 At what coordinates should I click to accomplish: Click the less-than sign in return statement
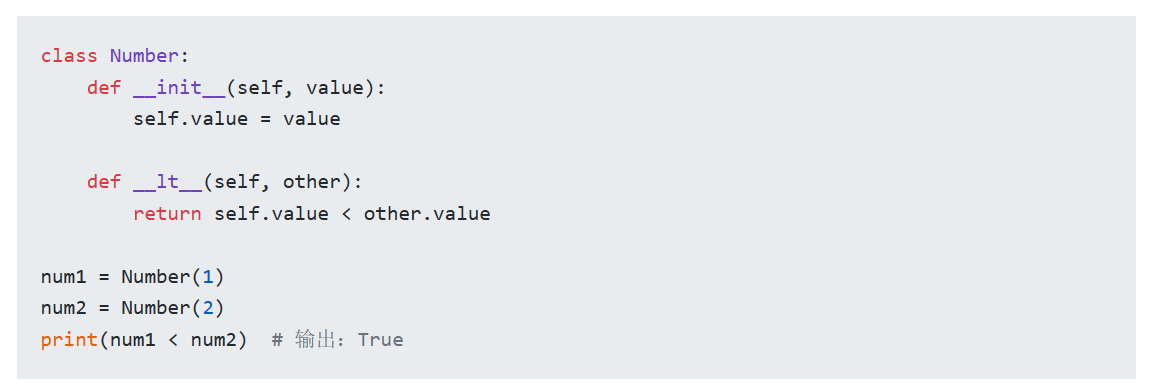point(346,214)
